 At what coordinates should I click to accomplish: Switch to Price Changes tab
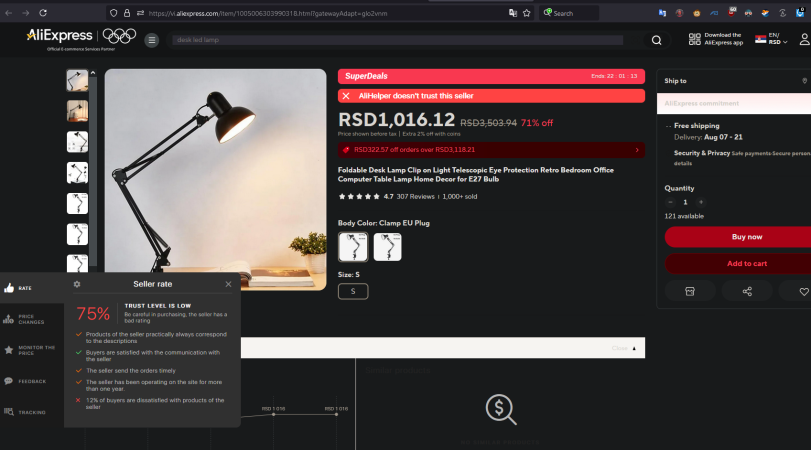(10, 320)
